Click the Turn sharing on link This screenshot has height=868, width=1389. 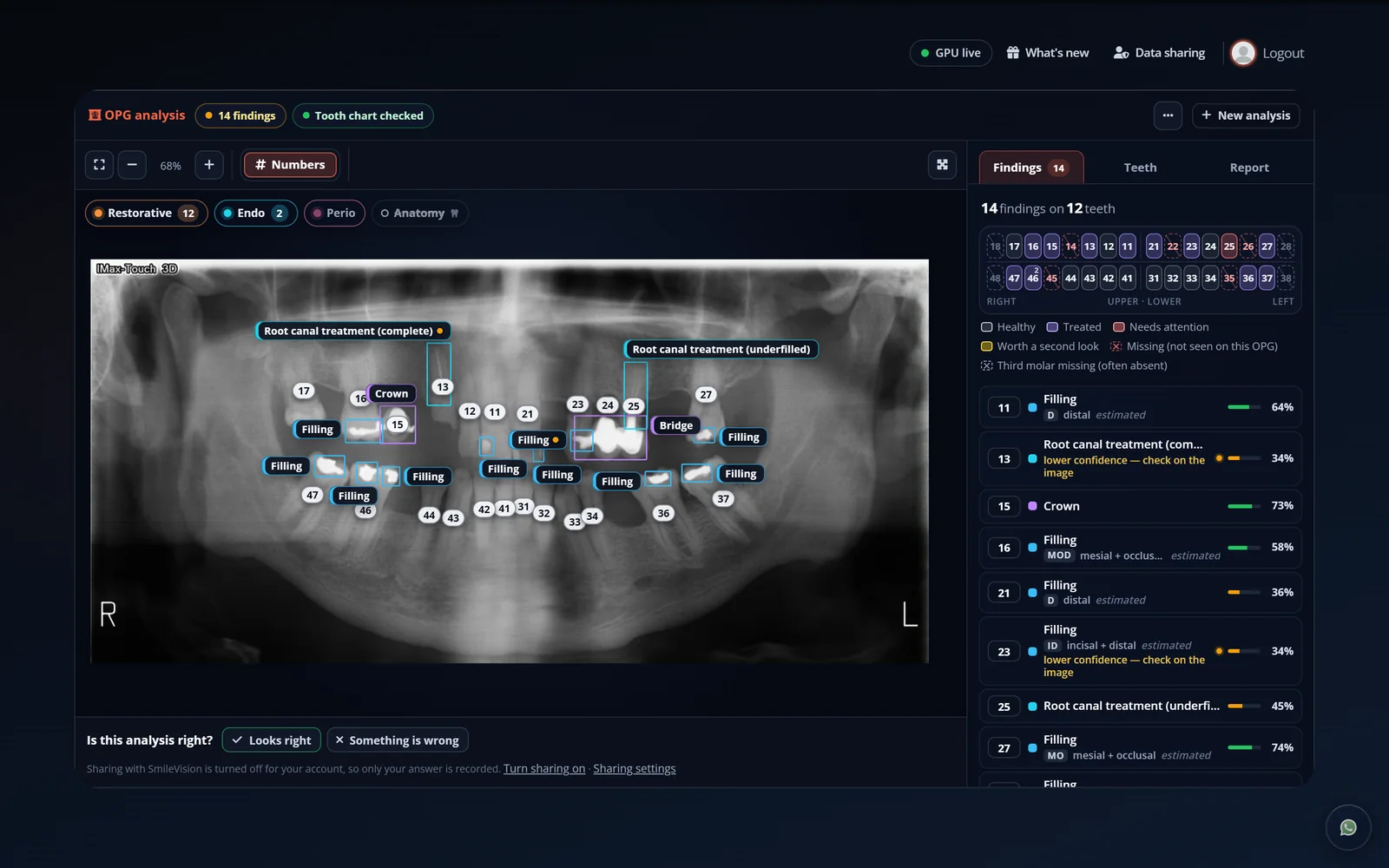544,769
